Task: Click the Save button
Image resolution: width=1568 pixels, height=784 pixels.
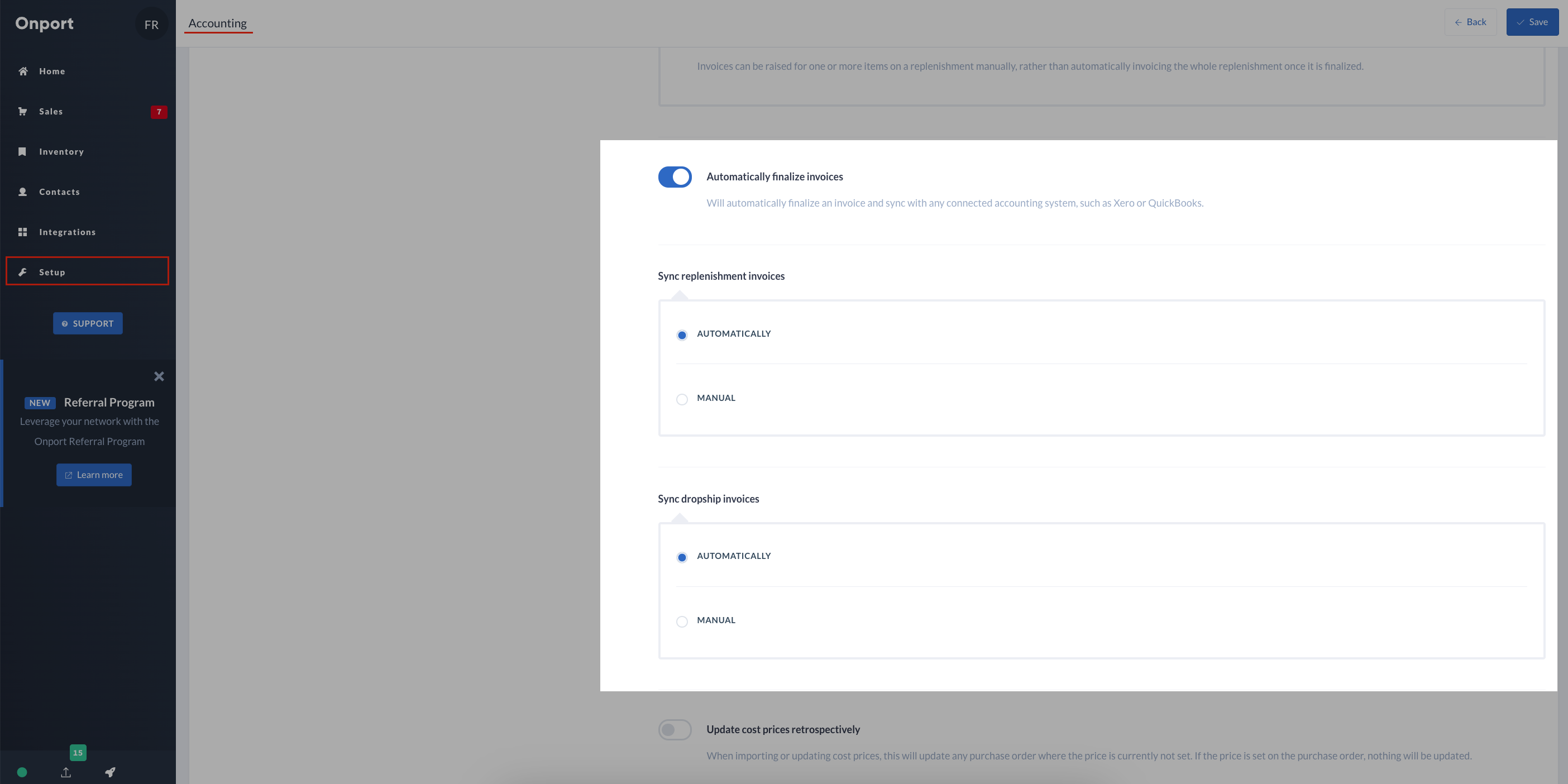Action: [x=1532, y=22]
